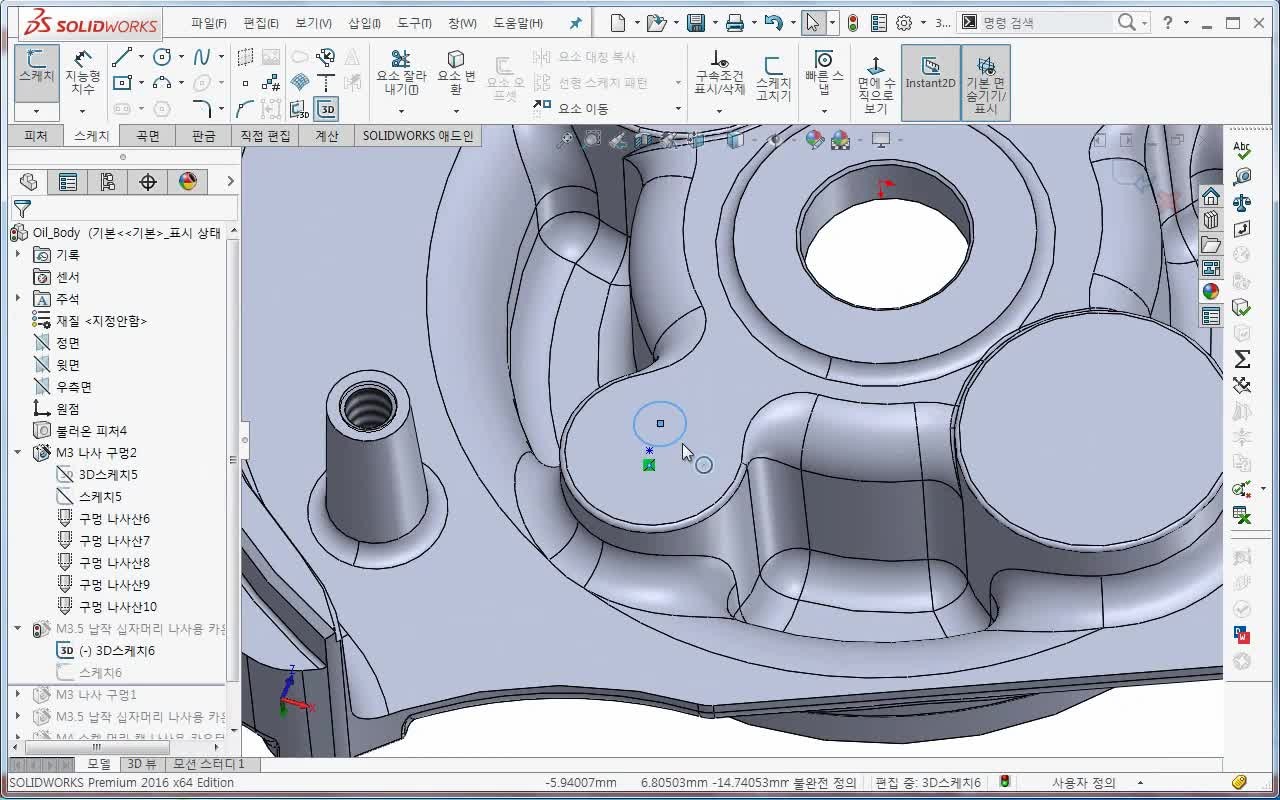Expand the 기록 (History) folder
The image size is (1280, 800).
pyautogui.click(x=17, y=255)
